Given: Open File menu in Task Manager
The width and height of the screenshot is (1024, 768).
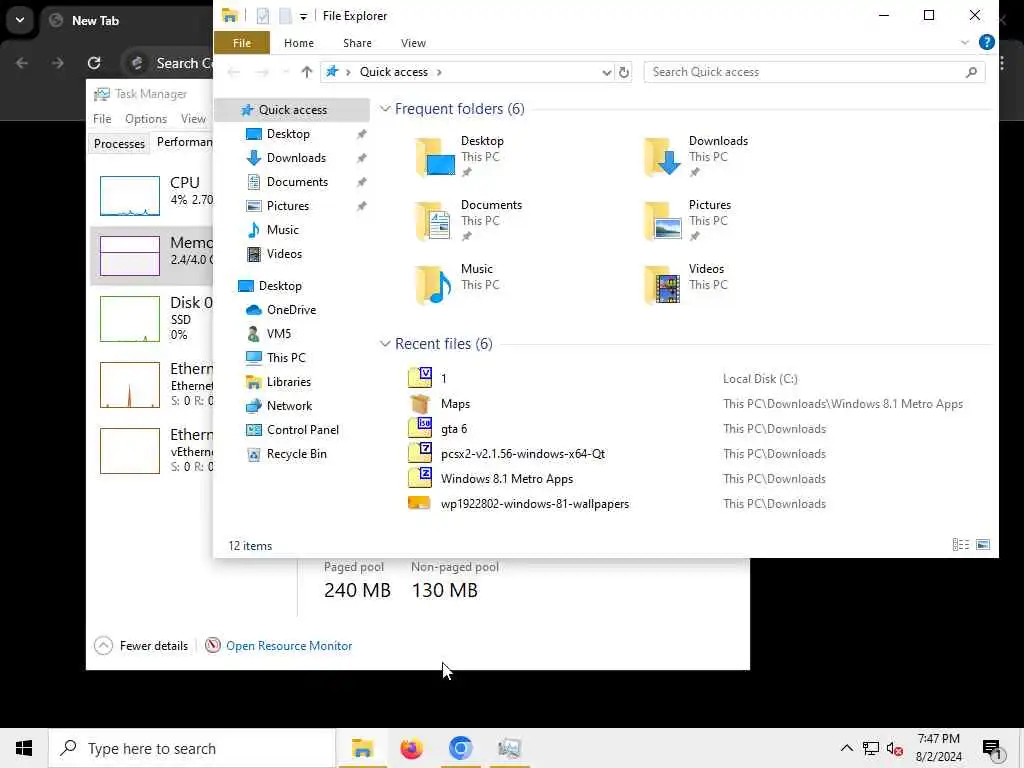Looking at the screenshot, I should (x=102, y=118).
